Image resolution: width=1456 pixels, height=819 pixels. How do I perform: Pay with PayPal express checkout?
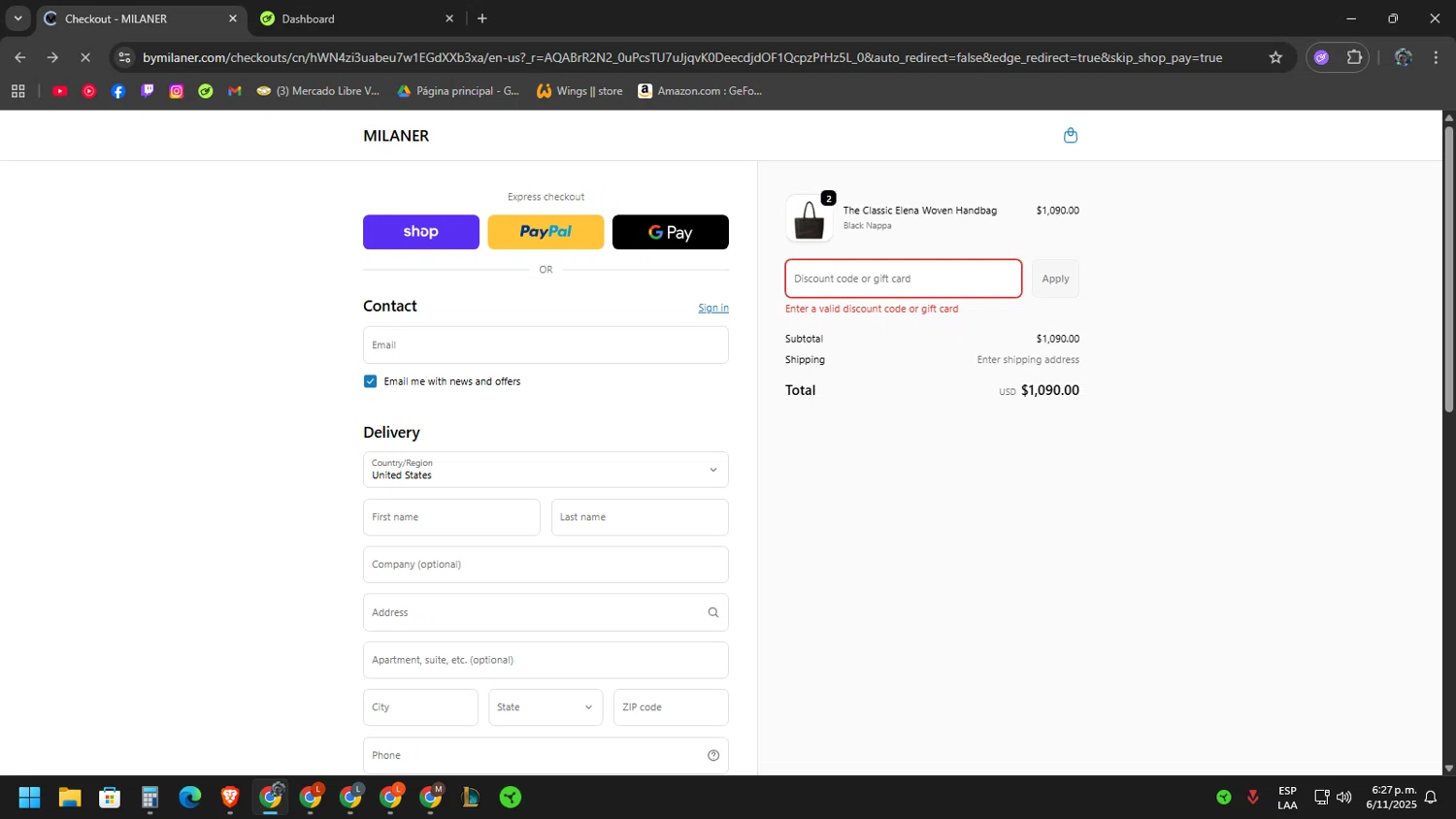point(546,232)
